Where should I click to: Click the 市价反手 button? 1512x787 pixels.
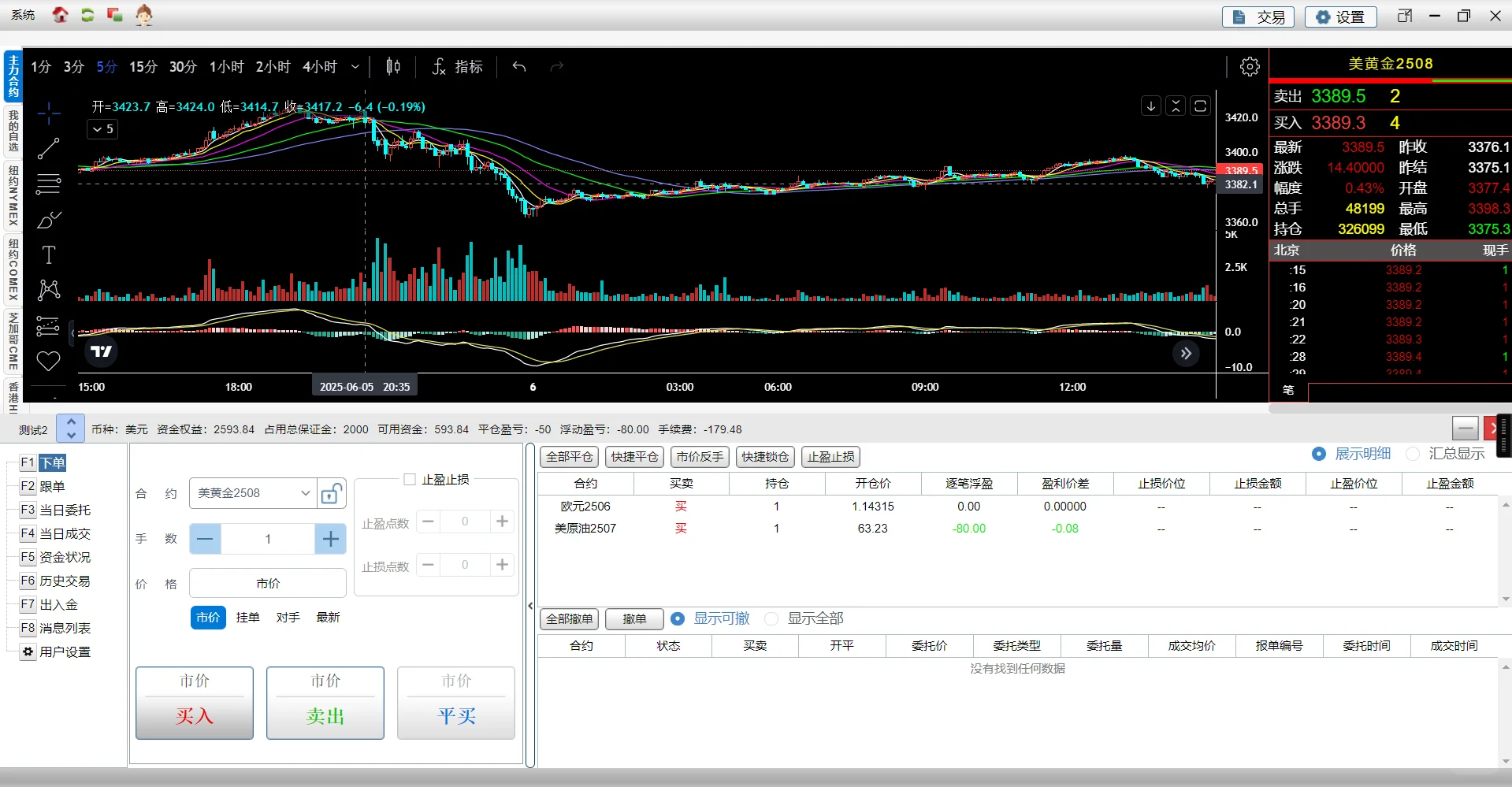[700, 457]
